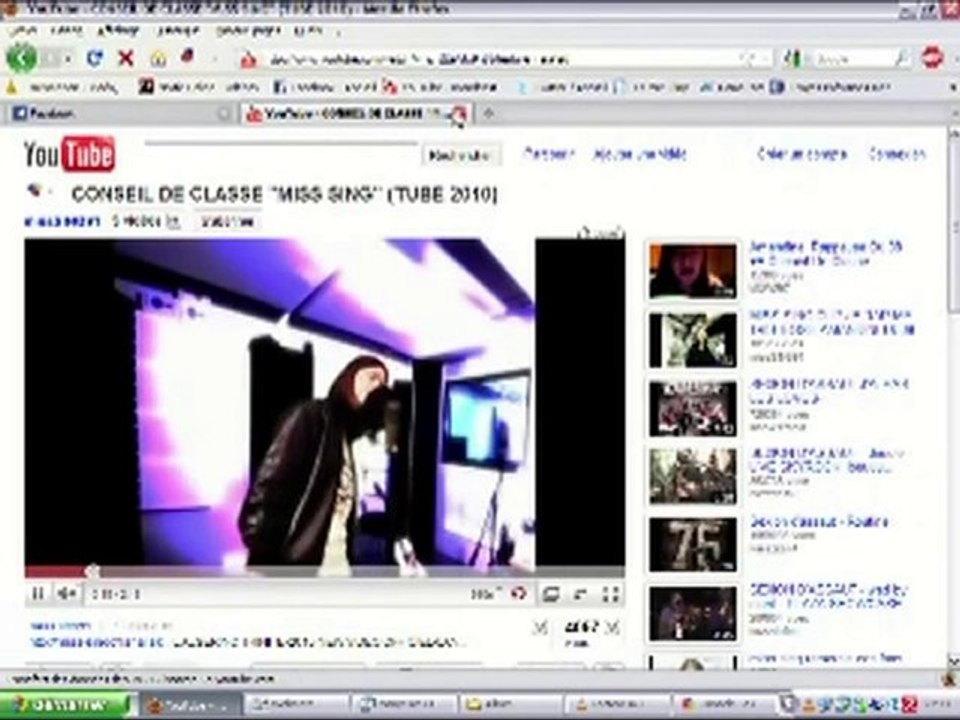
Task: Click the YouTube favicon in the address bar
Action: [x=248, y=59]
